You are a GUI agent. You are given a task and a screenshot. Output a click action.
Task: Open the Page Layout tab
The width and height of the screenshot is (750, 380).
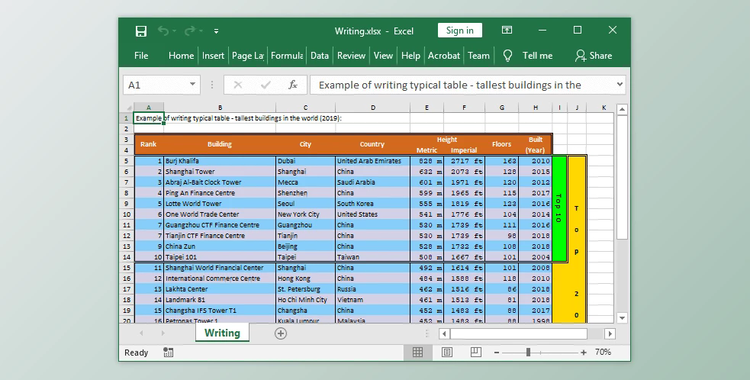(248, 56)
